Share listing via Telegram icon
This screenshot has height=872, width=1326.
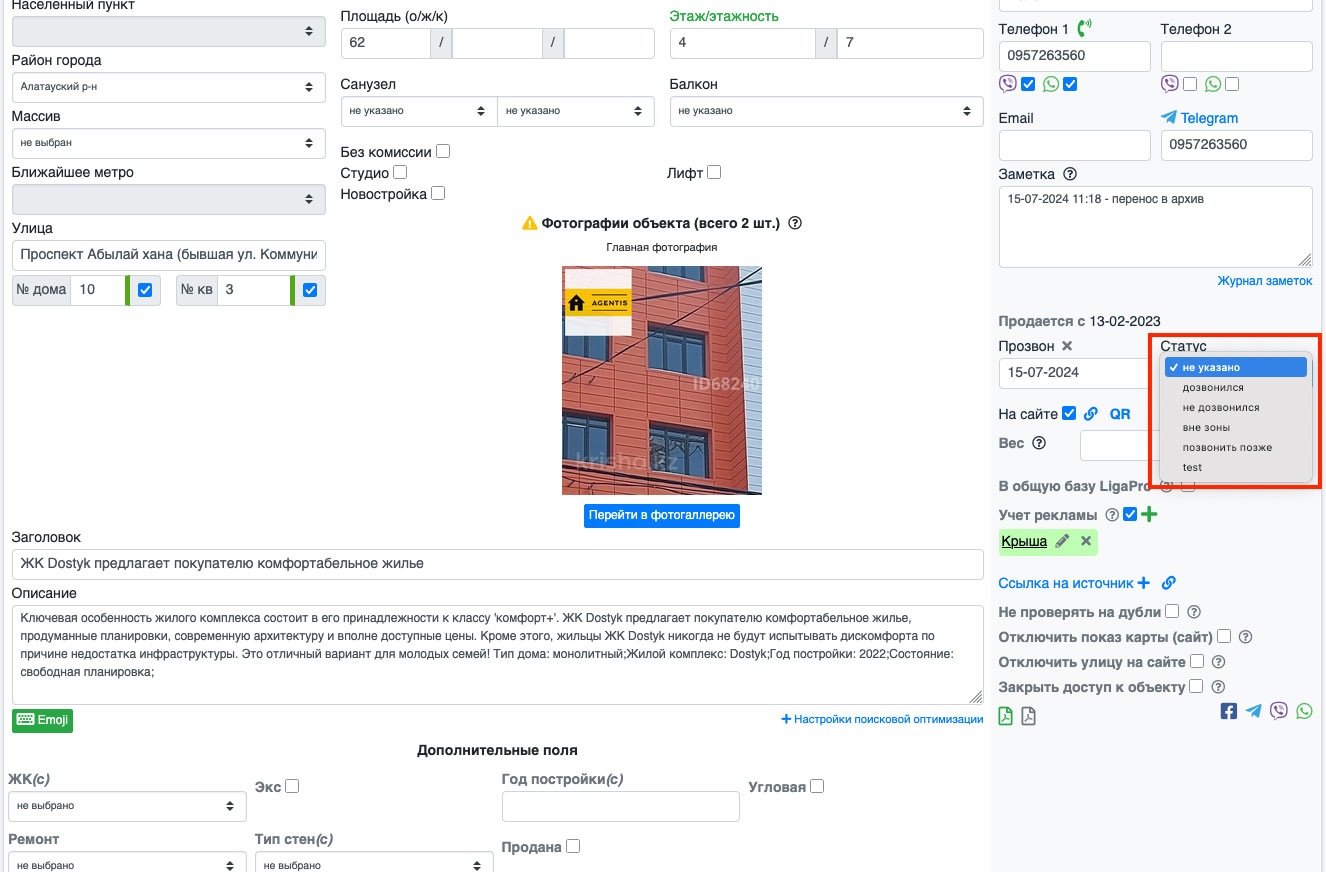pyautogui.click(x=1254, y=711)
